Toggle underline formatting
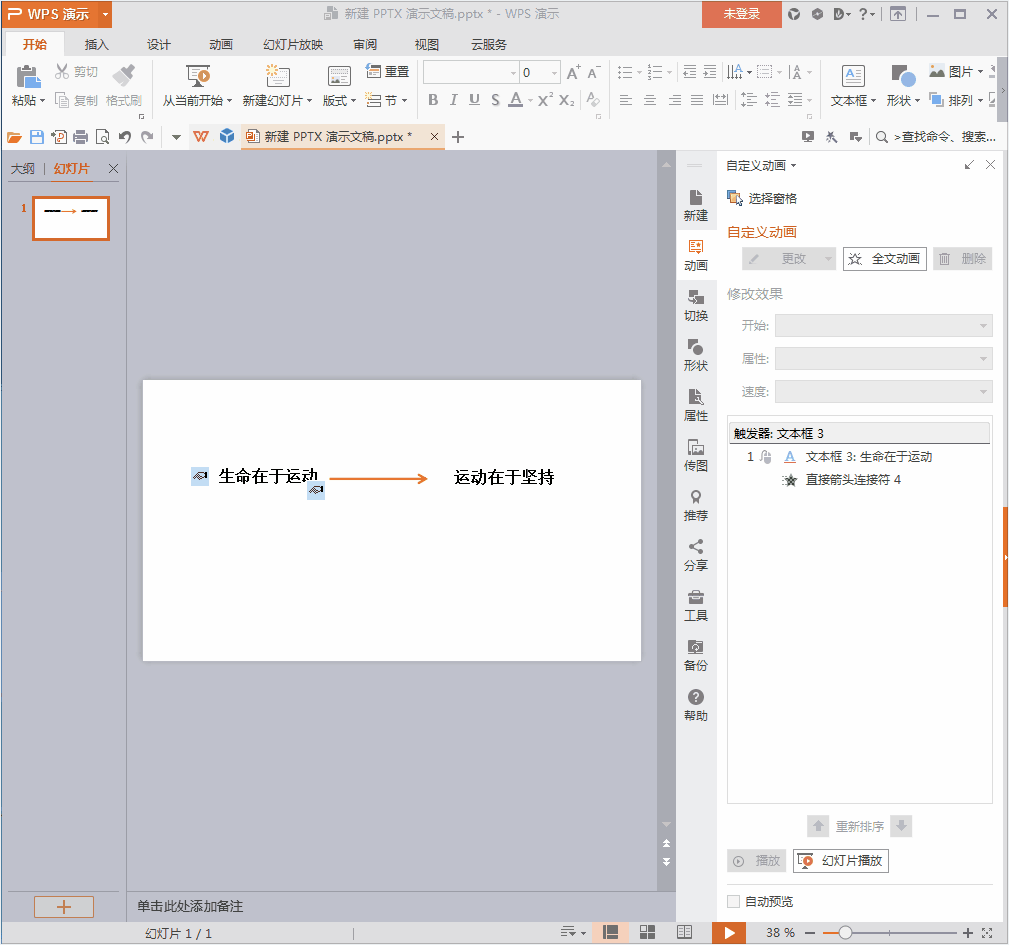The image size is (1009, 945). [474, 100]
